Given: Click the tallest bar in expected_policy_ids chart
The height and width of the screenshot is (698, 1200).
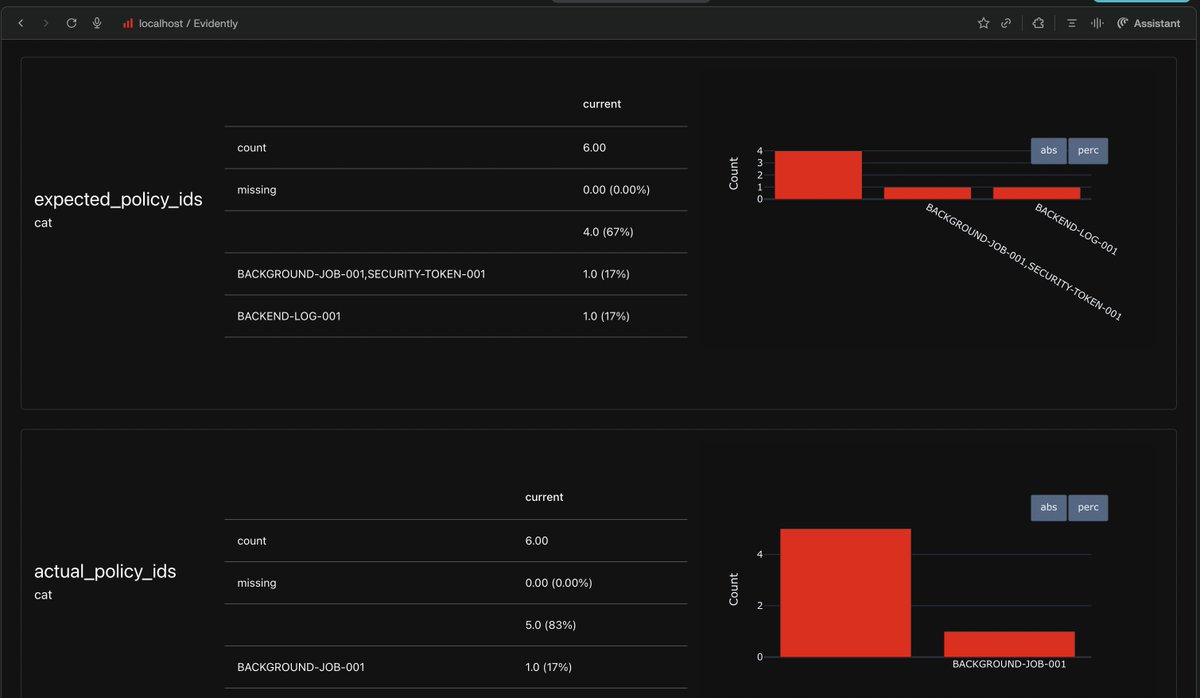Looking at the screenshot, I should point(818,175).
